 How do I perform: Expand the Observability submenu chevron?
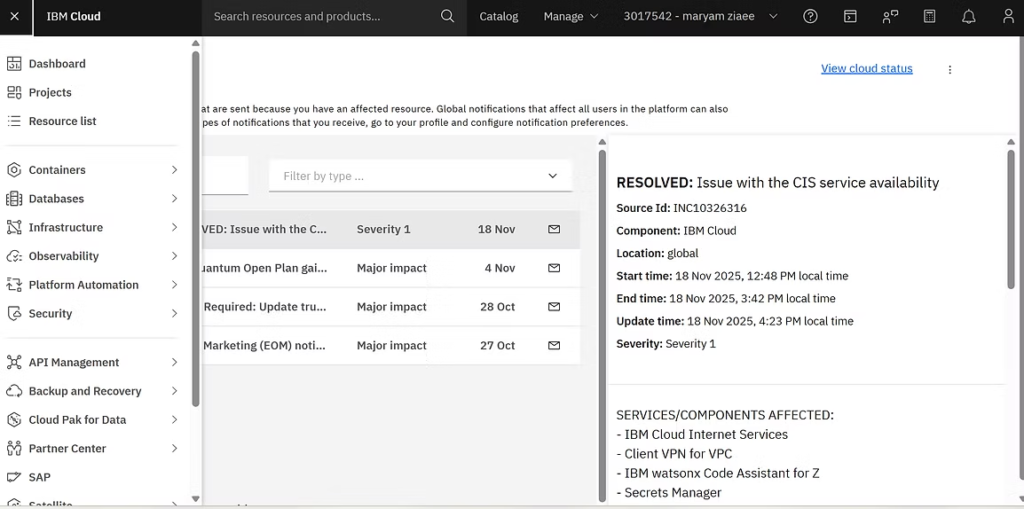click(x=174, y=256)
